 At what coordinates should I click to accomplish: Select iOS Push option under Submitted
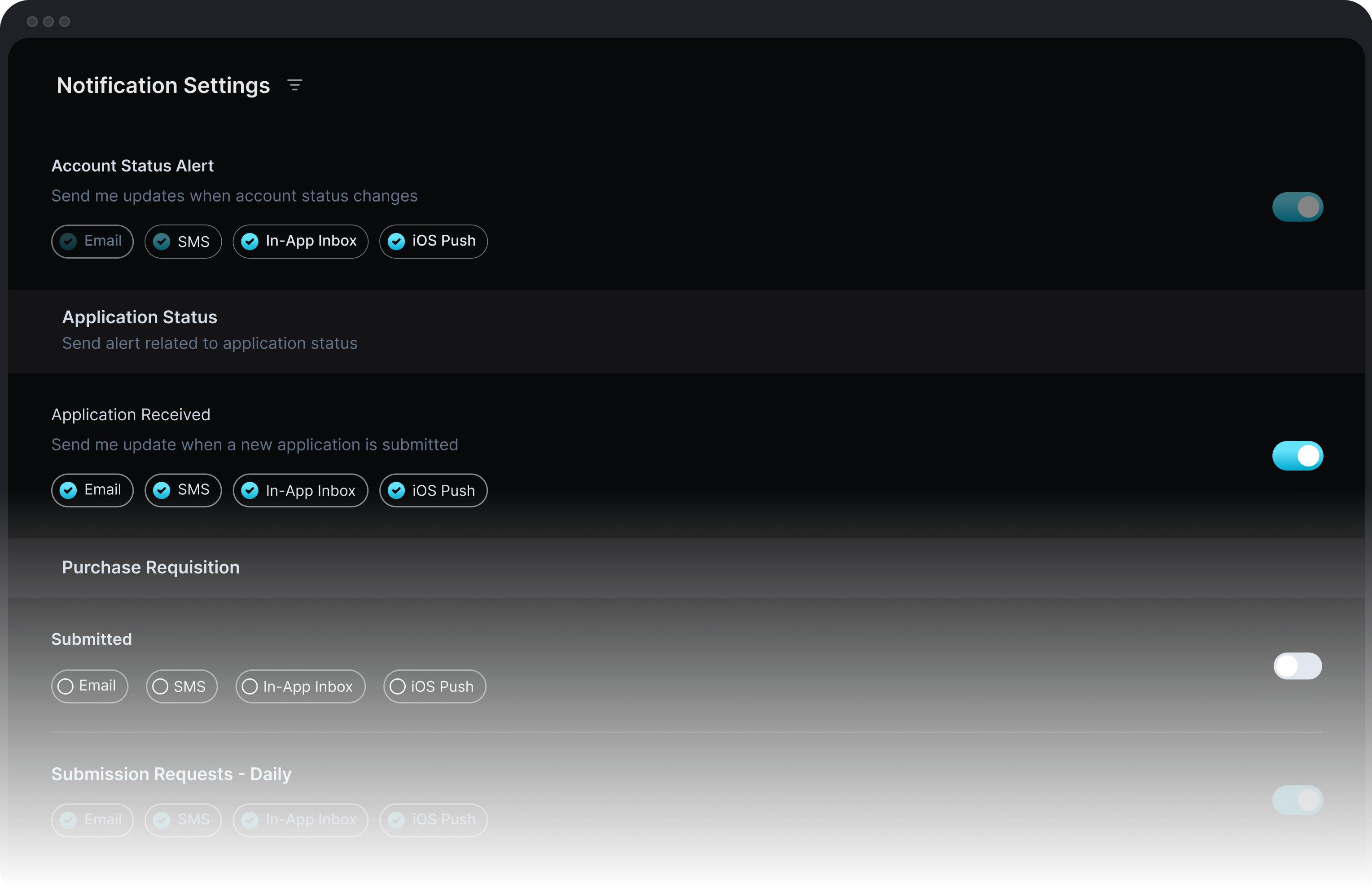[x=434, y=686]
